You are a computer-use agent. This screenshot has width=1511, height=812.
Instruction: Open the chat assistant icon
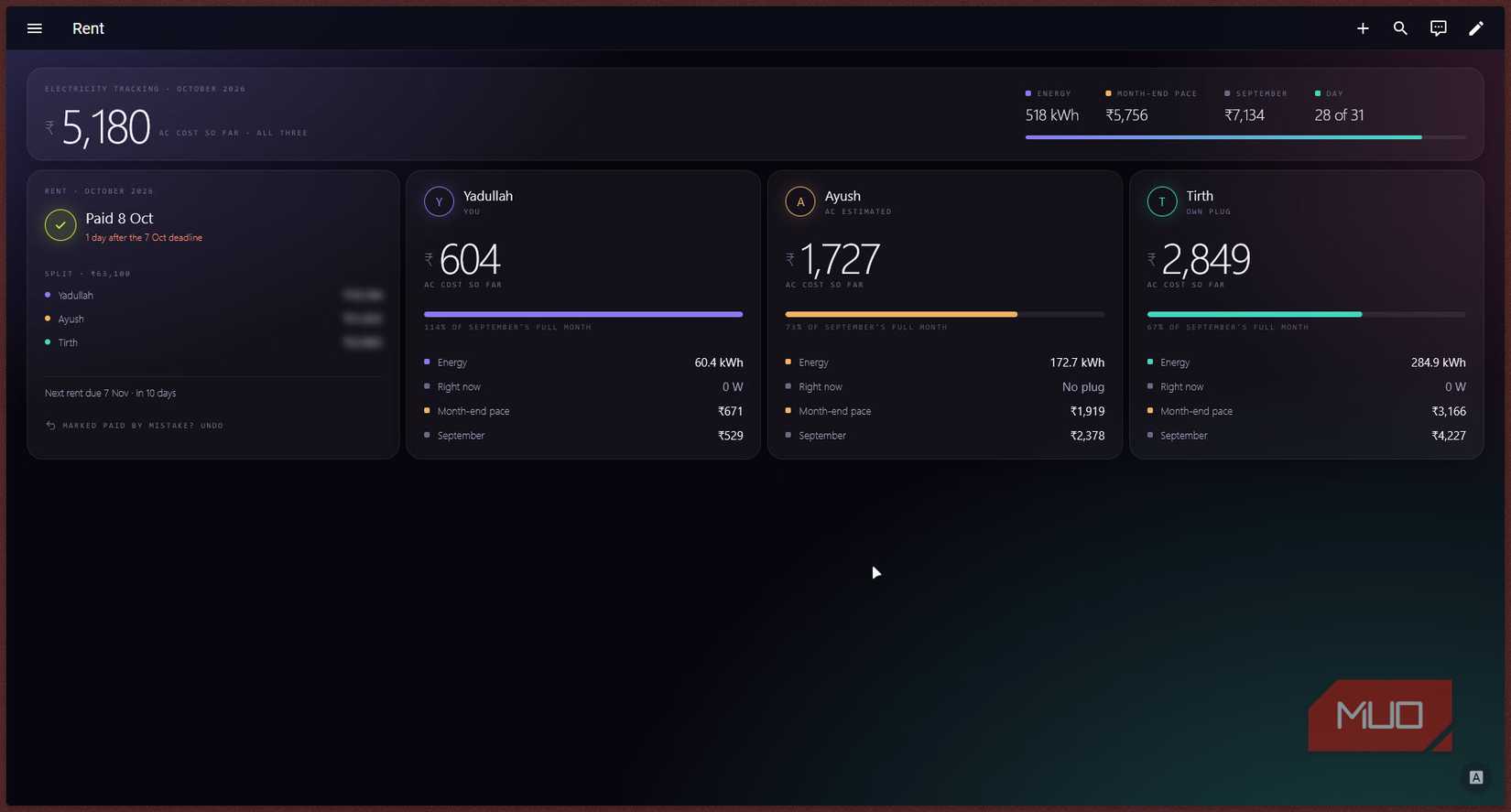(1439, 28)
